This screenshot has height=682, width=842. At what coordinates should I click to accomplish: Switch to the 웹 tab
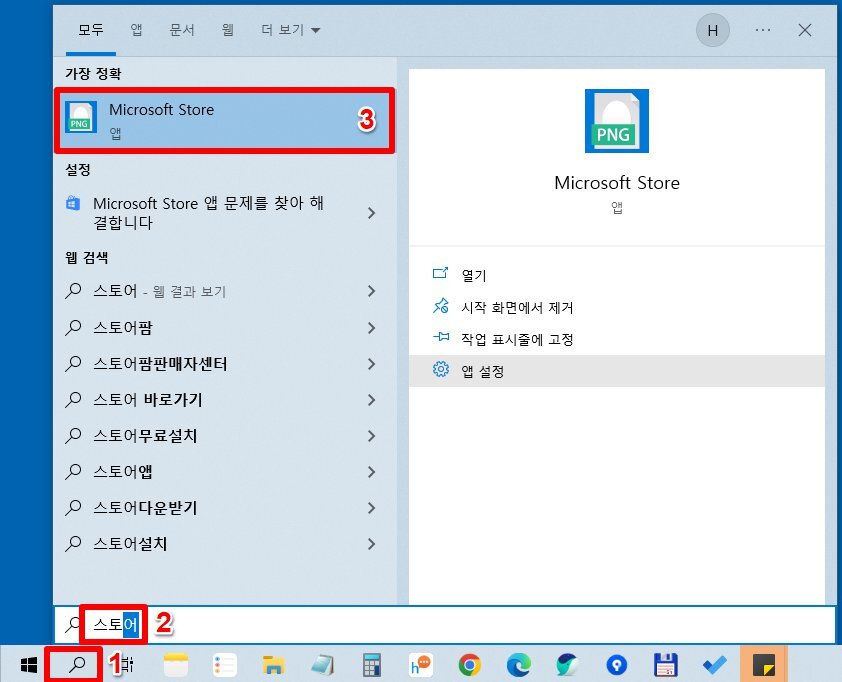coord(228,30)
